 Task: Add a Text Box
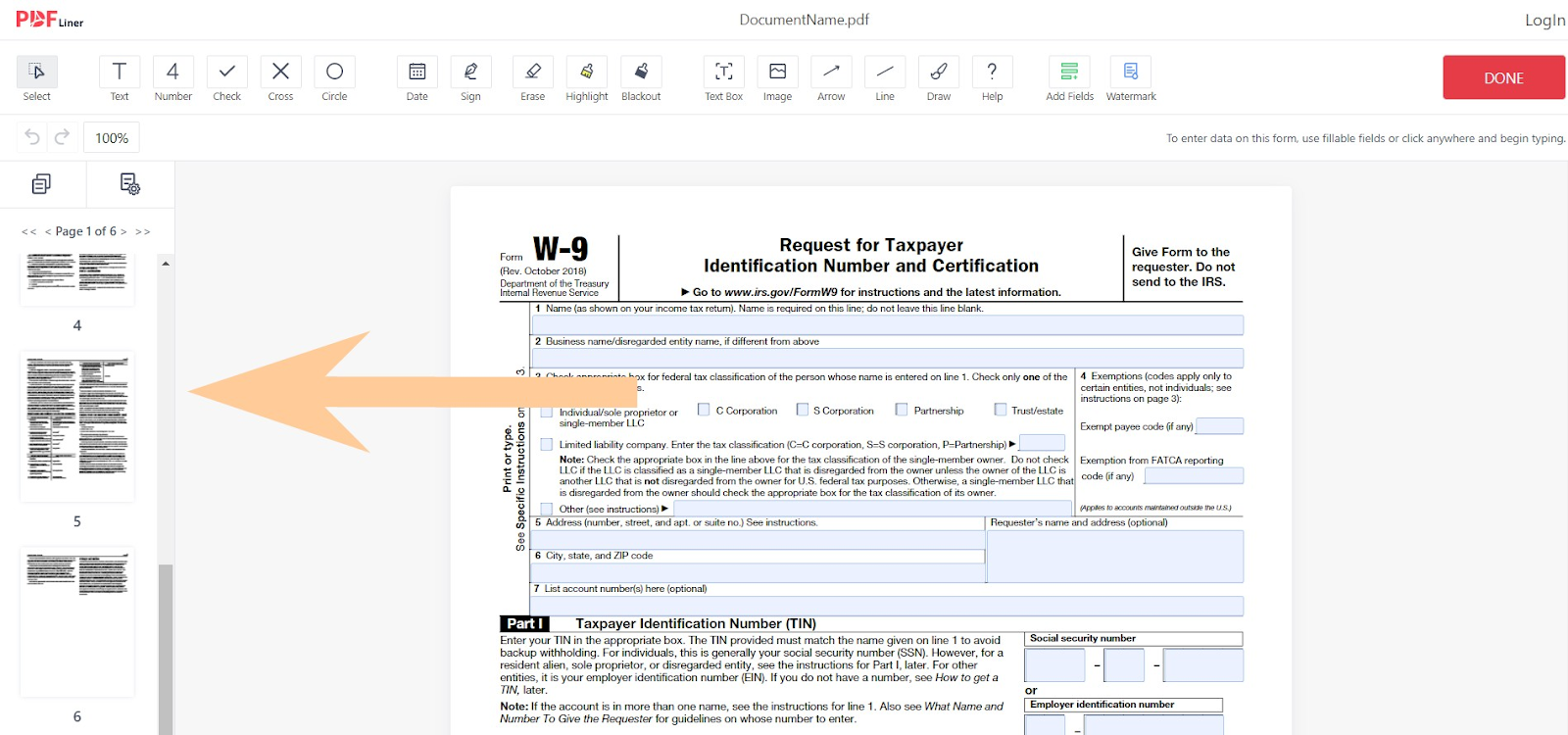pos(724,78)
